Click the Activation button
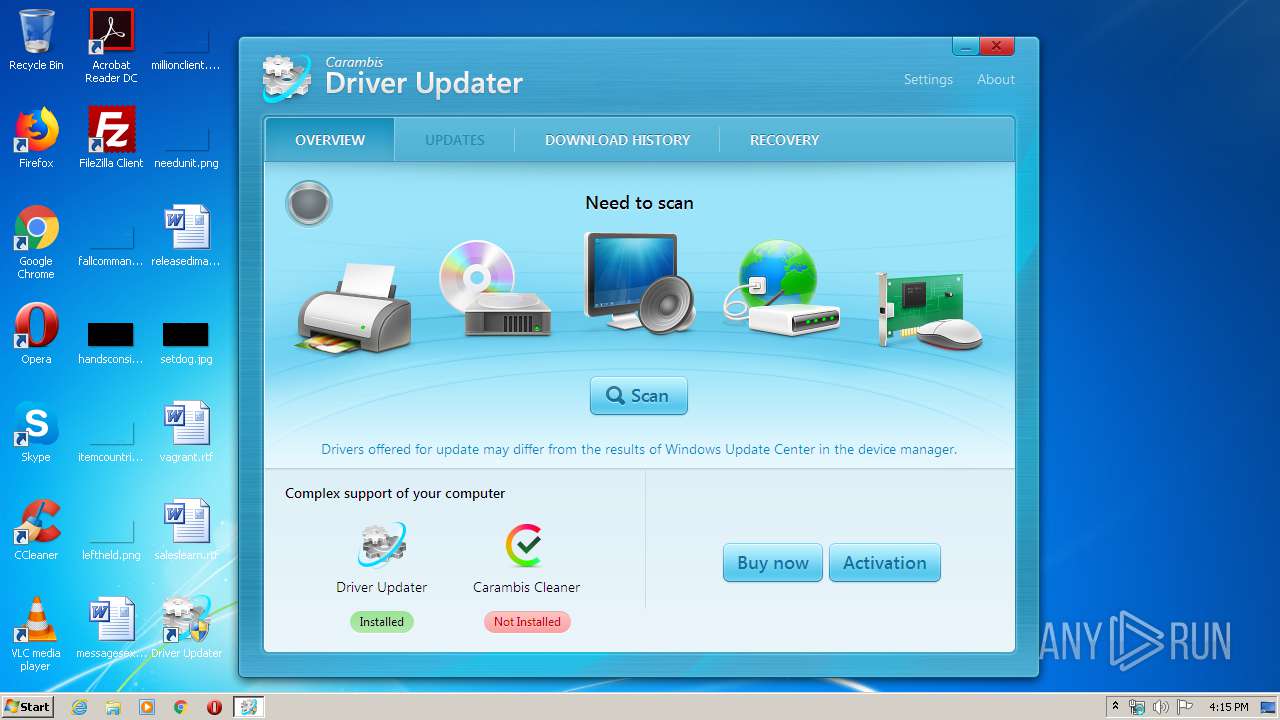This screenshot has height=720, width=1280. click(885, 563)
